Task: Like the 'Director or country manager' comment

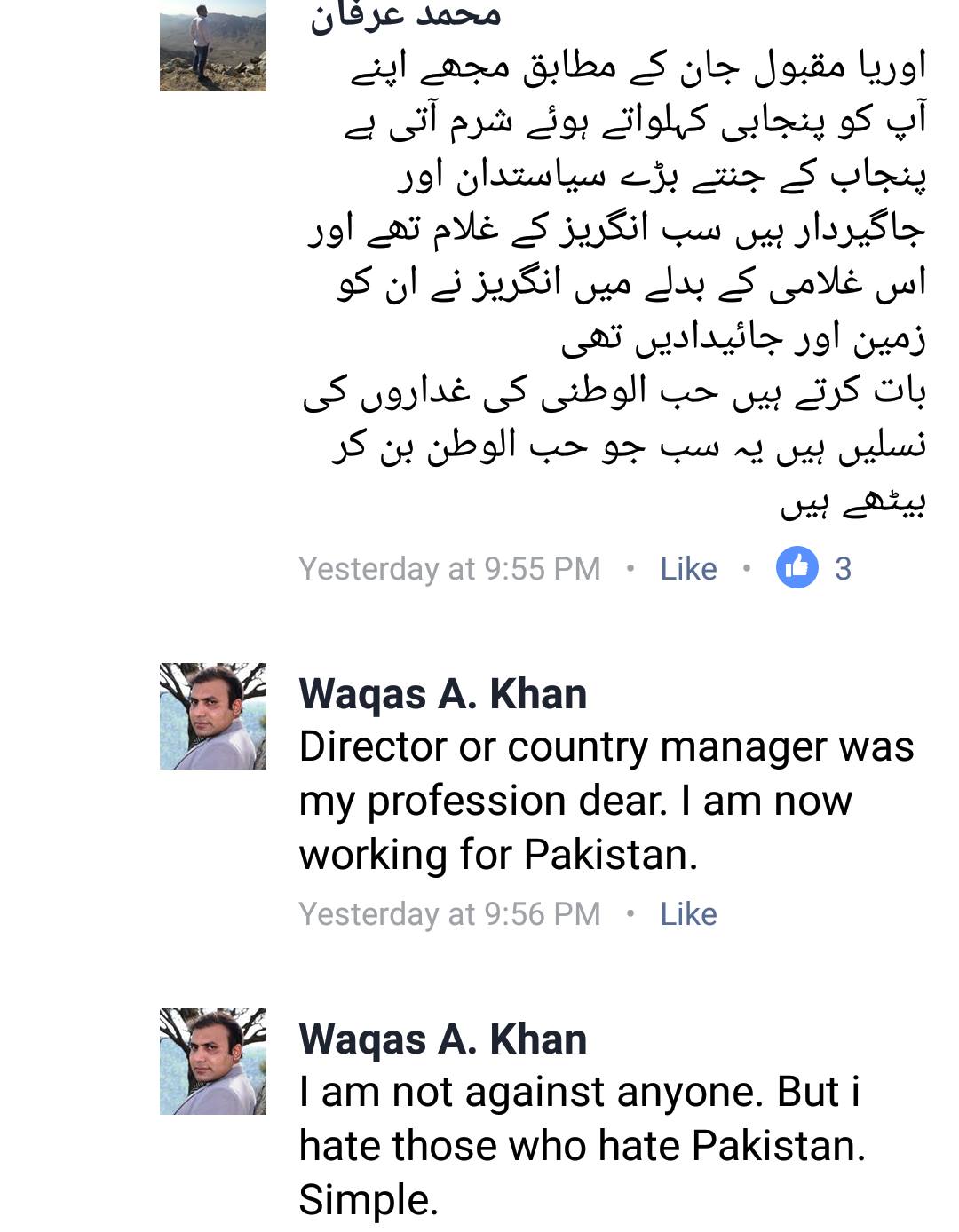Action: (x=688, y=914)
